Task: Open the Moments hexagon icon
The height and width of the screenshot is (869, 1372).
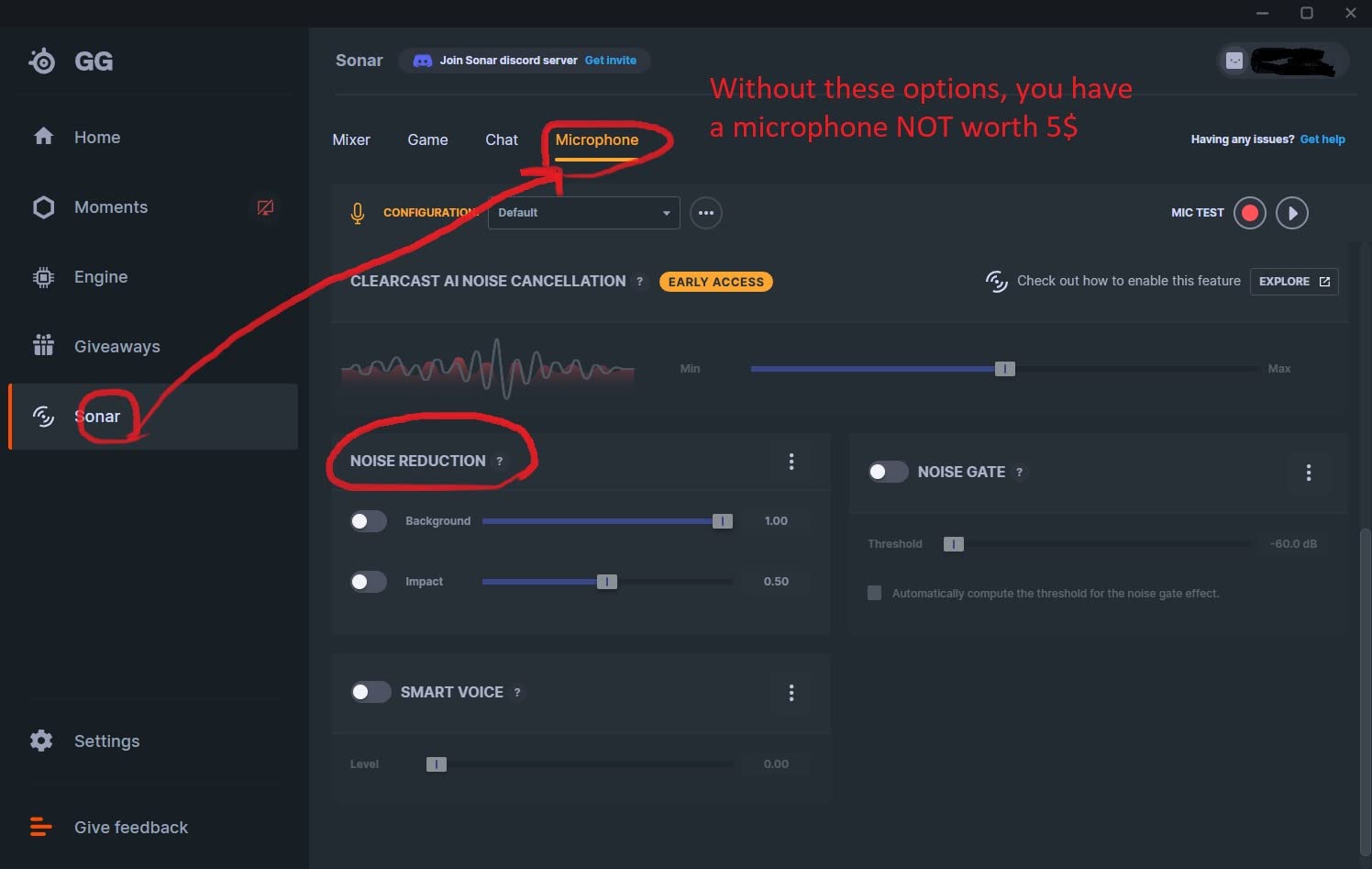Action: (43, 207)
